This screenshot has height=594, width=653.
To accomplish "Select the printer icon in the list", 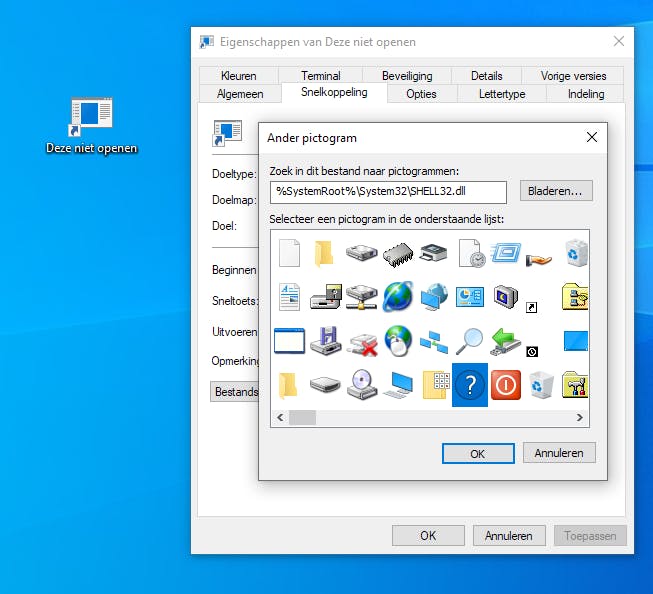I will click(433, 253).
